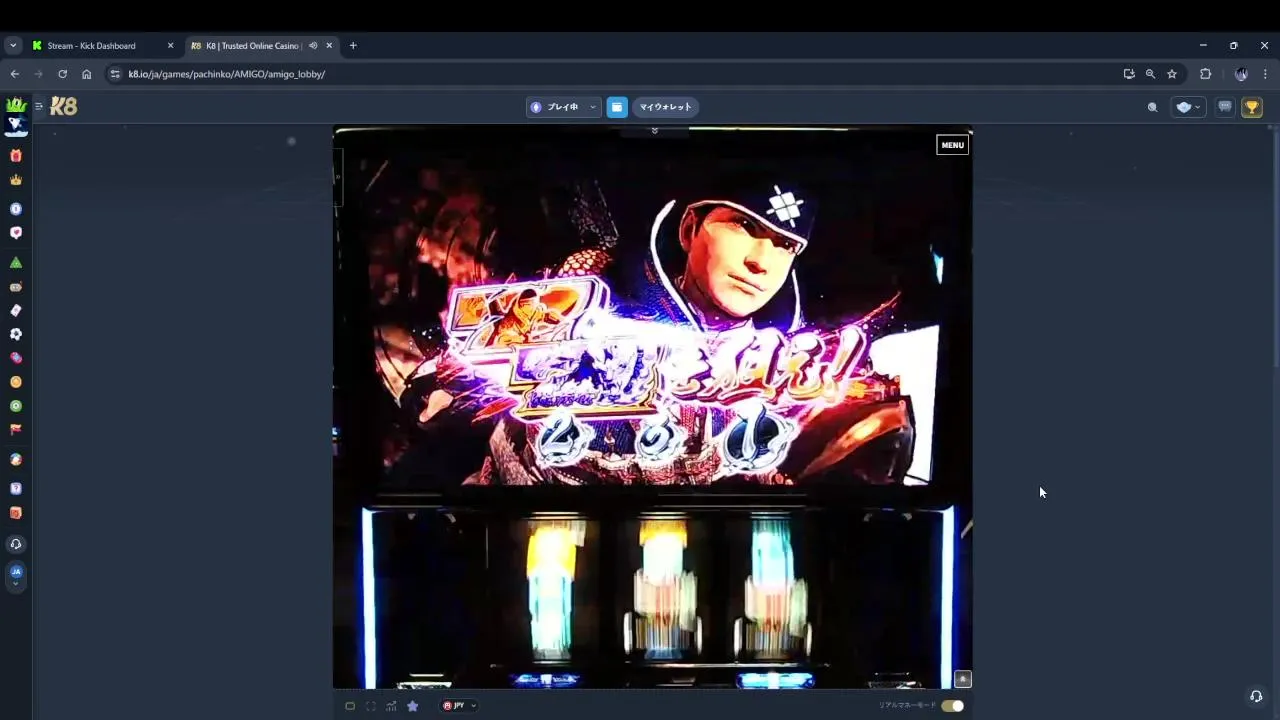
Task: Expand the プレイ中 dropdown
Action: click(563, 107)
